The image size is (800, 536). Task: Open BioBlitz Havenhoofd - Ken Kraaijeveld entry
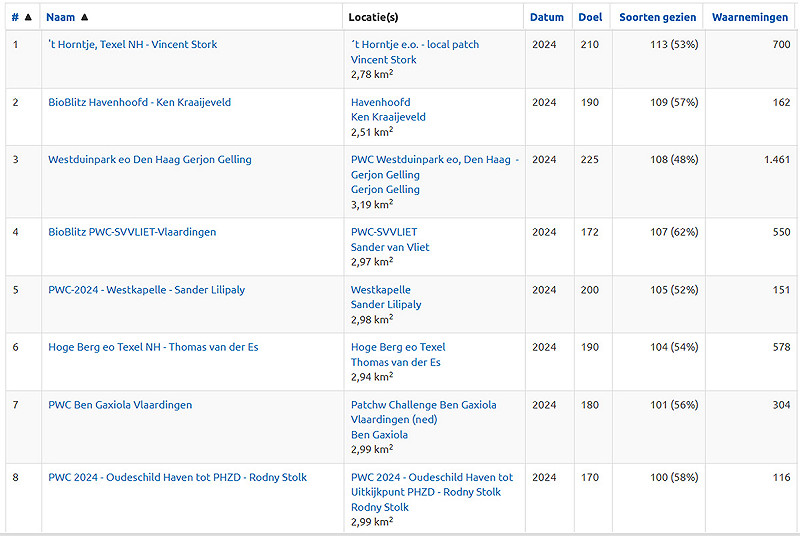tap(139, 102)
